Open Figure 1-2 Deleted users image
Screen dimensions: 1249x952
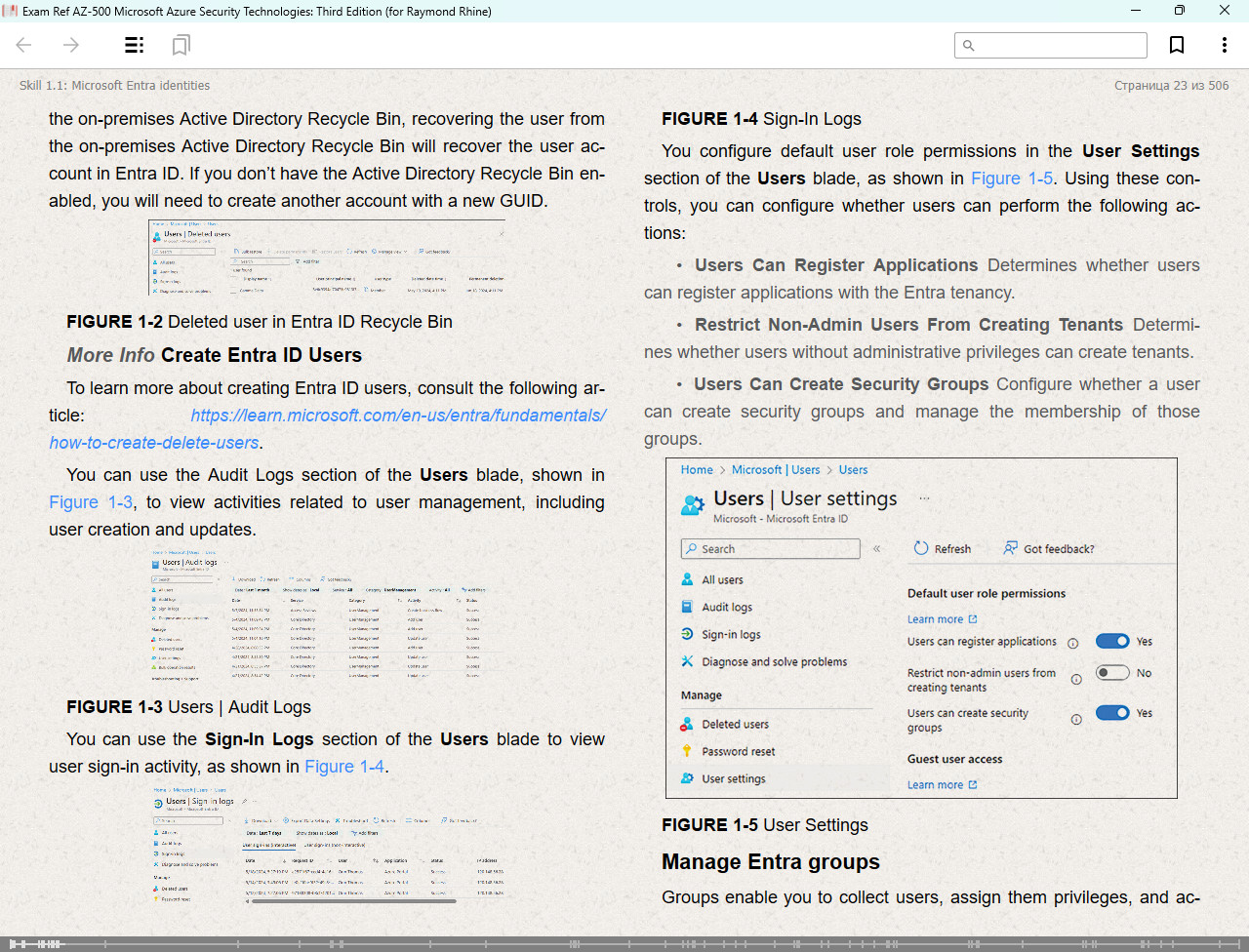tap(327, 258)
